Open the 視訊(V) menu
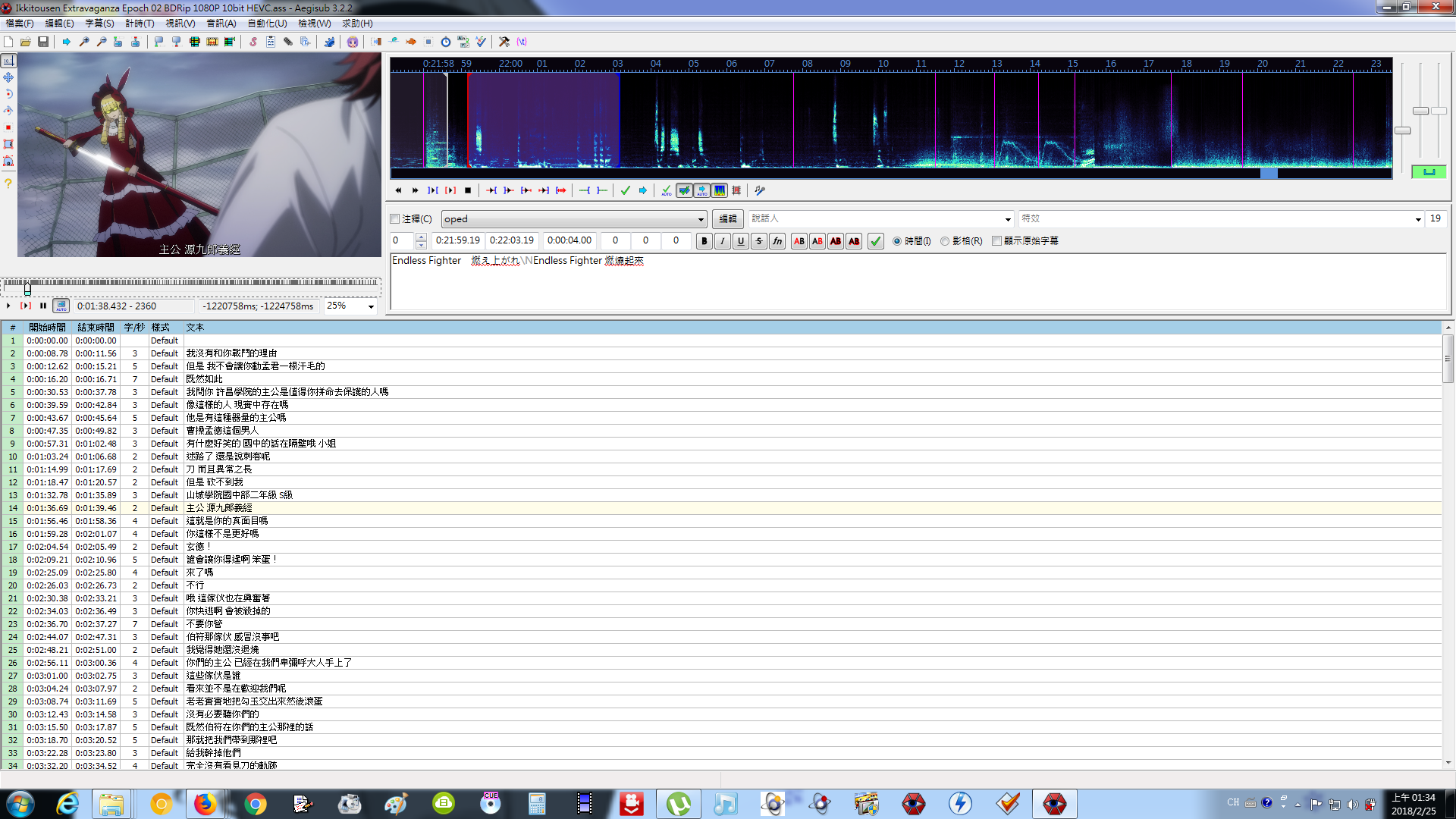The image size is (1456, 819). click(x=180, y=24)
